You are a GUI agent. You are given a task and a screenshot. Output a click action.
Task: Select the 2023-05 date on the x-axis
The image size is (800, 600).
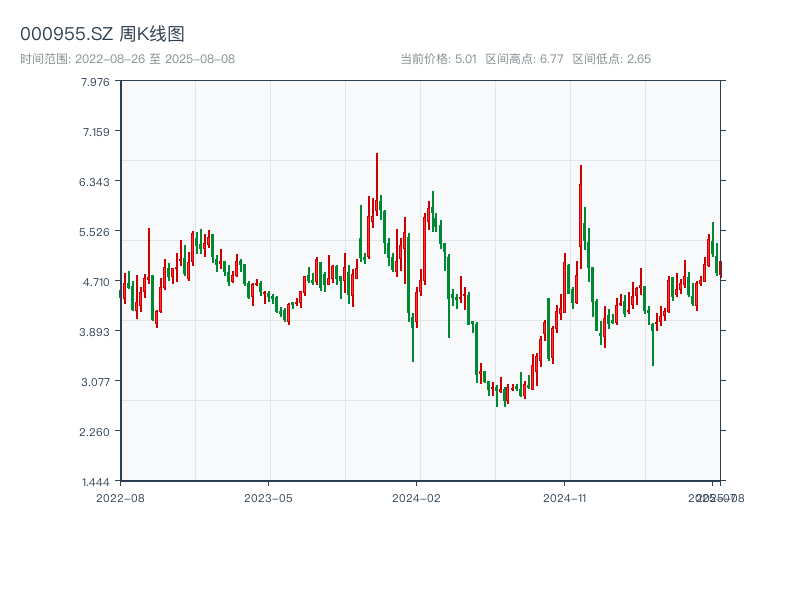[x=268, y=497]
